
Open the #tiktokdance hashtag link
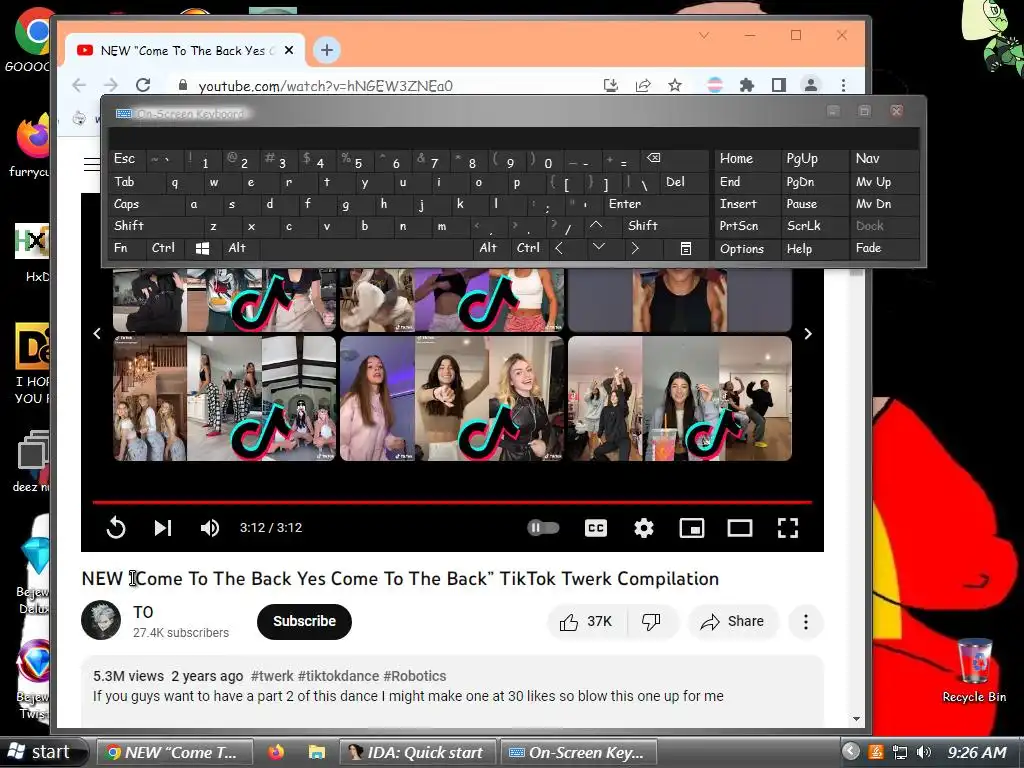(338, 676)
